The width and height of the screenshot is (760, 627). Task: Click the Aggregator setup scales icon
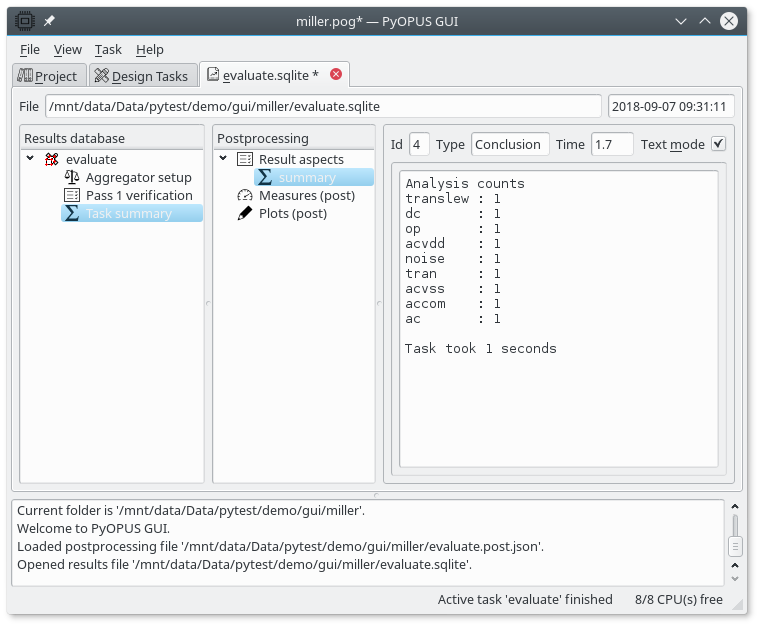72,177
